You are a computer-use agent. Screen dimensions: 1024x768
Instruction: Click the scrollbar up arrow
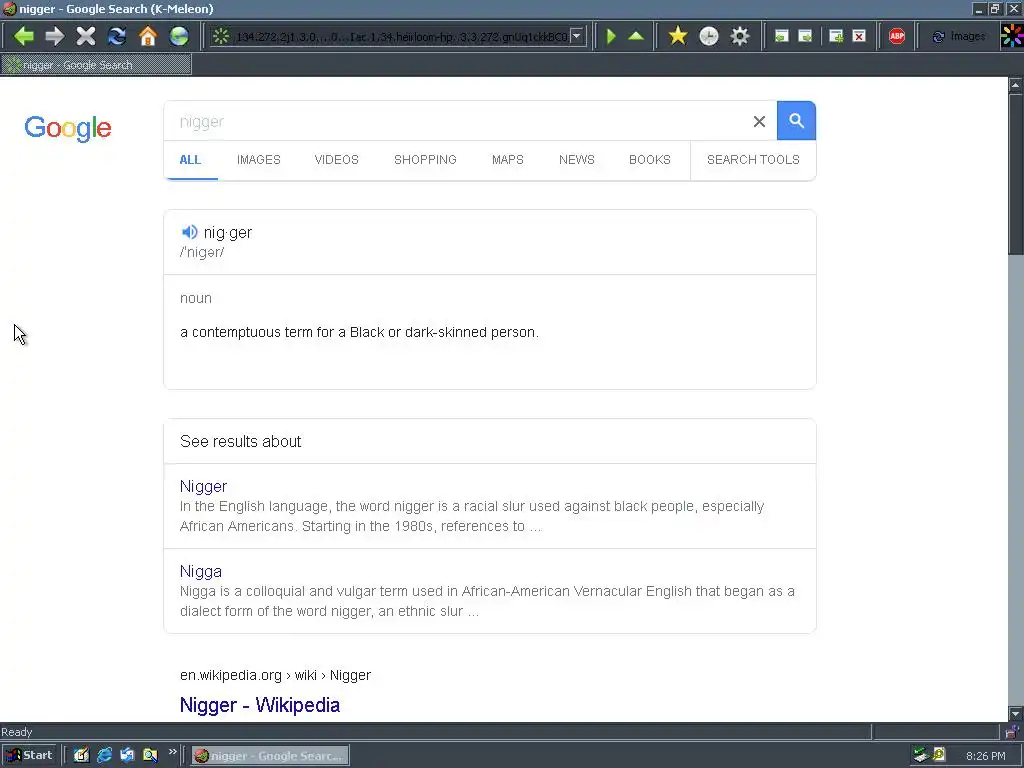coord(1016,85)
